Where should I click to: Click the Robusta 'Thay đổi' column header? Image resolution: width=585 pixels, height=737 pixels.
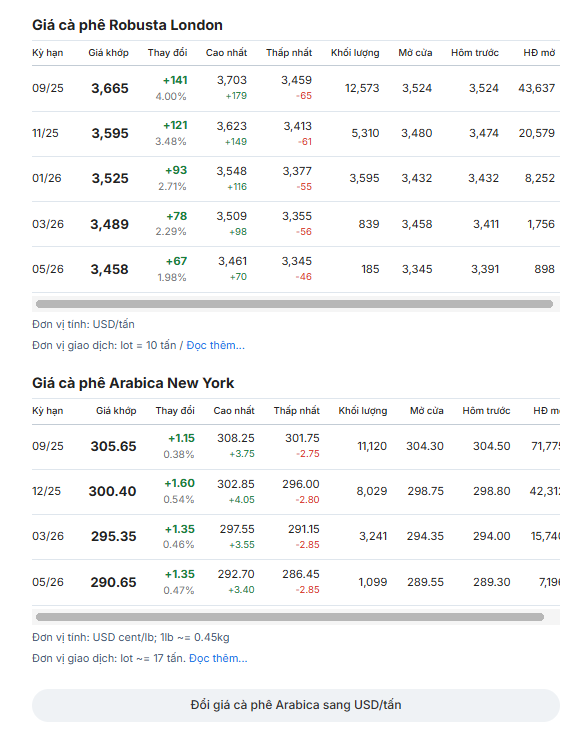167,53
